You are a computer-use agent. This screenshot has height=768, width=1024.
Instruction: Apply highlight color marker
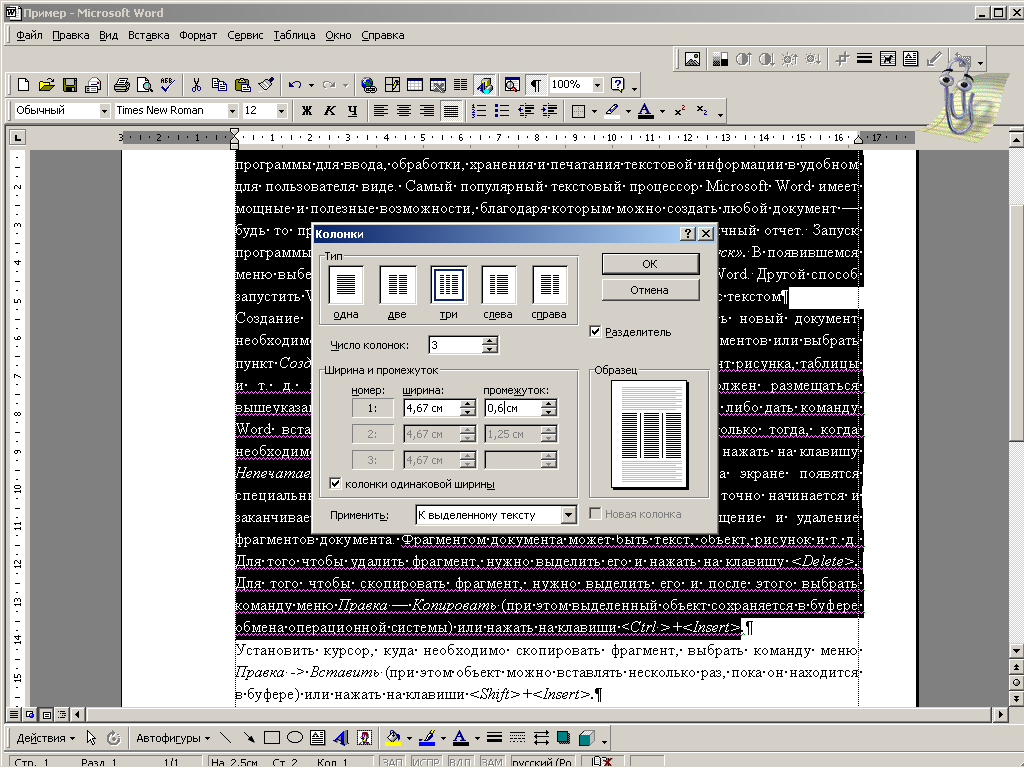coord(612,111)
